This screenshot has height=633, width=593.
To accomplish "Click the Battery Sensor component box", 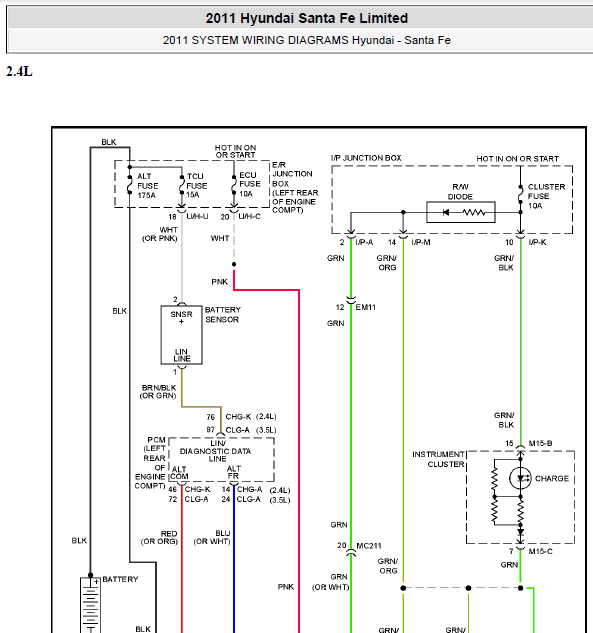I will (182, 335).
